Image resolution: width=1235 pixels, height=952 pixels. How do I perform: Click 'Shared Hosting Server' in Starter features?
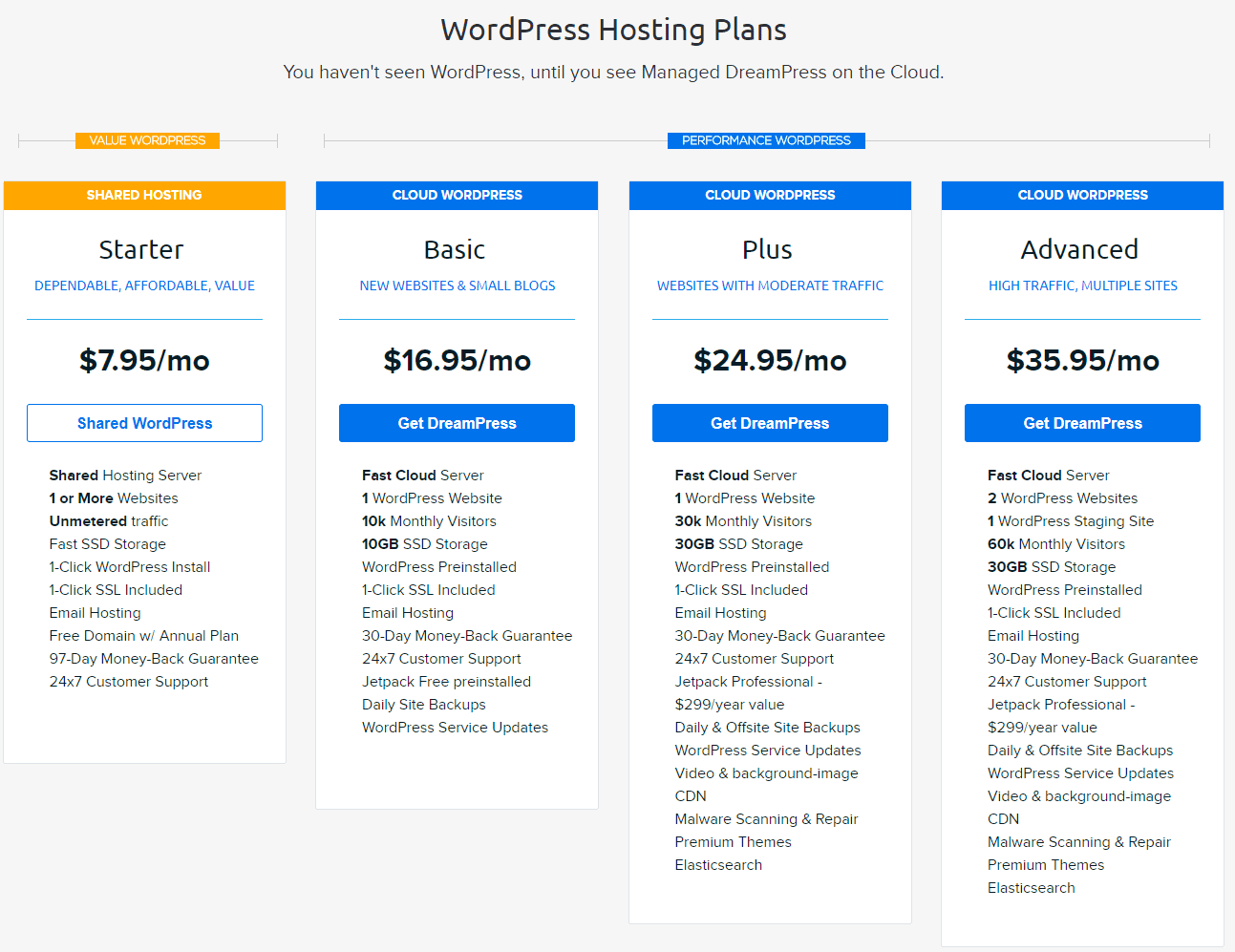(125, 475)
